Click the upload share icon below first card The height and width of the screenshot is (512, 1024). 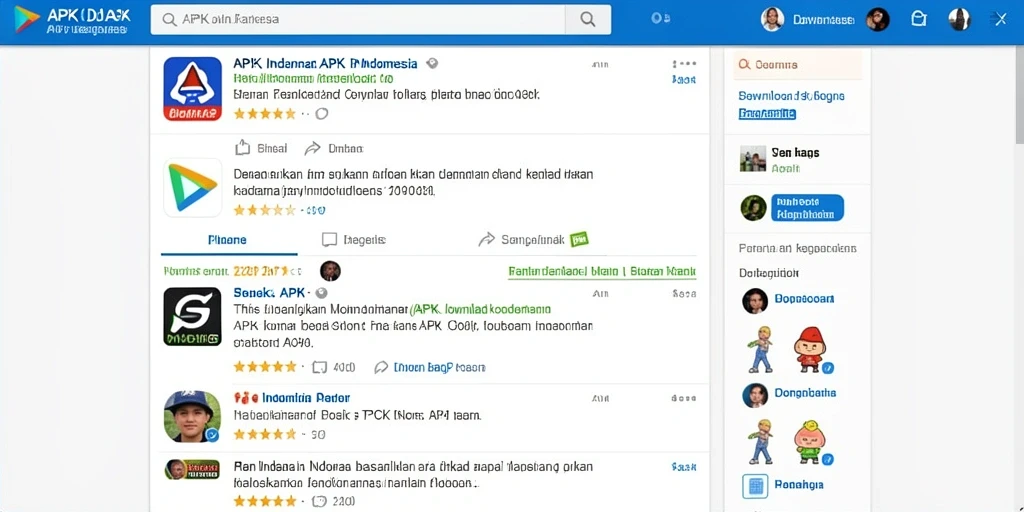pyautogui.click(x=242, y=148)
